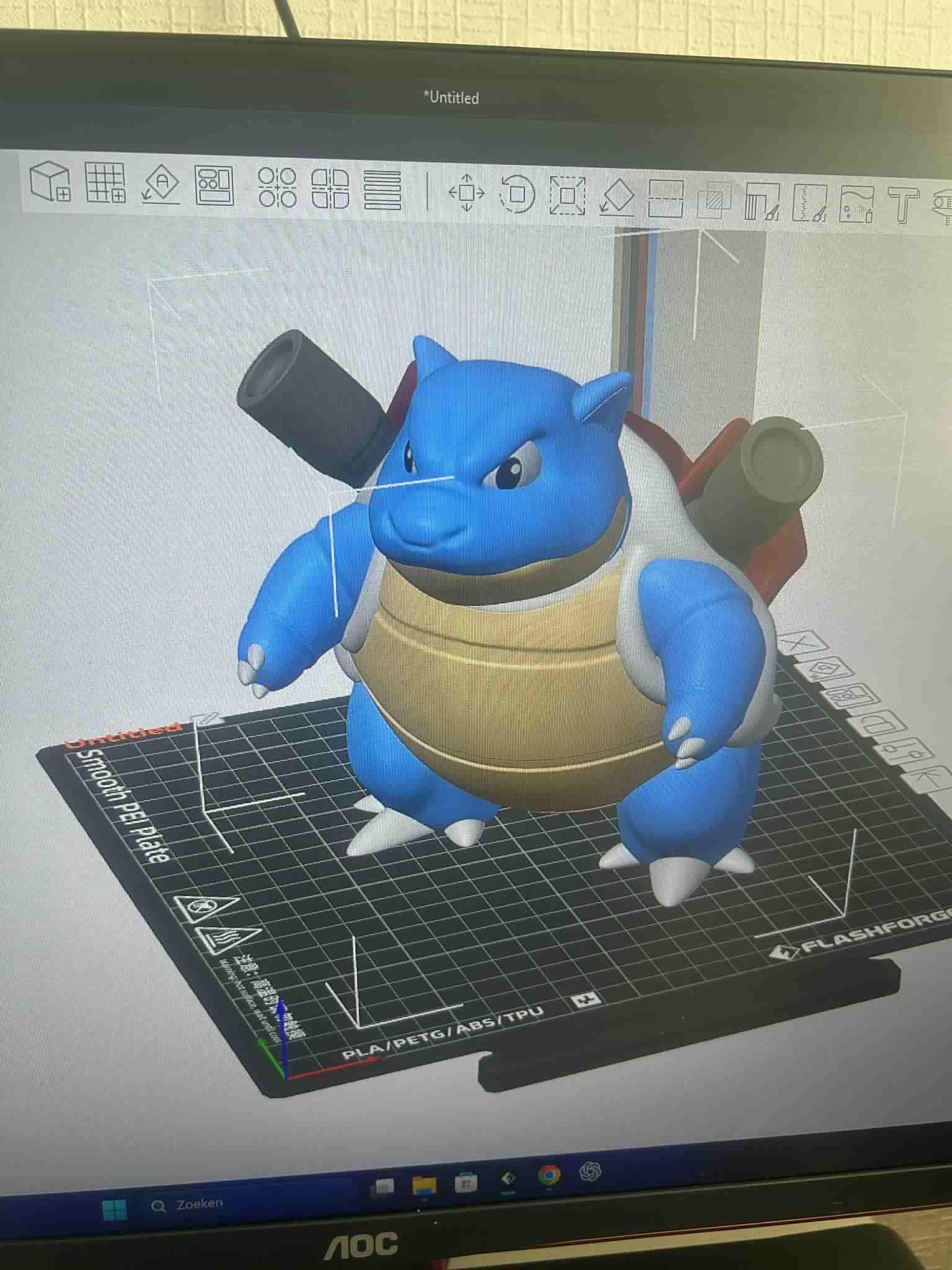
Task: Open Google Chrome from the taskbar
Action: coord(549,1175)
